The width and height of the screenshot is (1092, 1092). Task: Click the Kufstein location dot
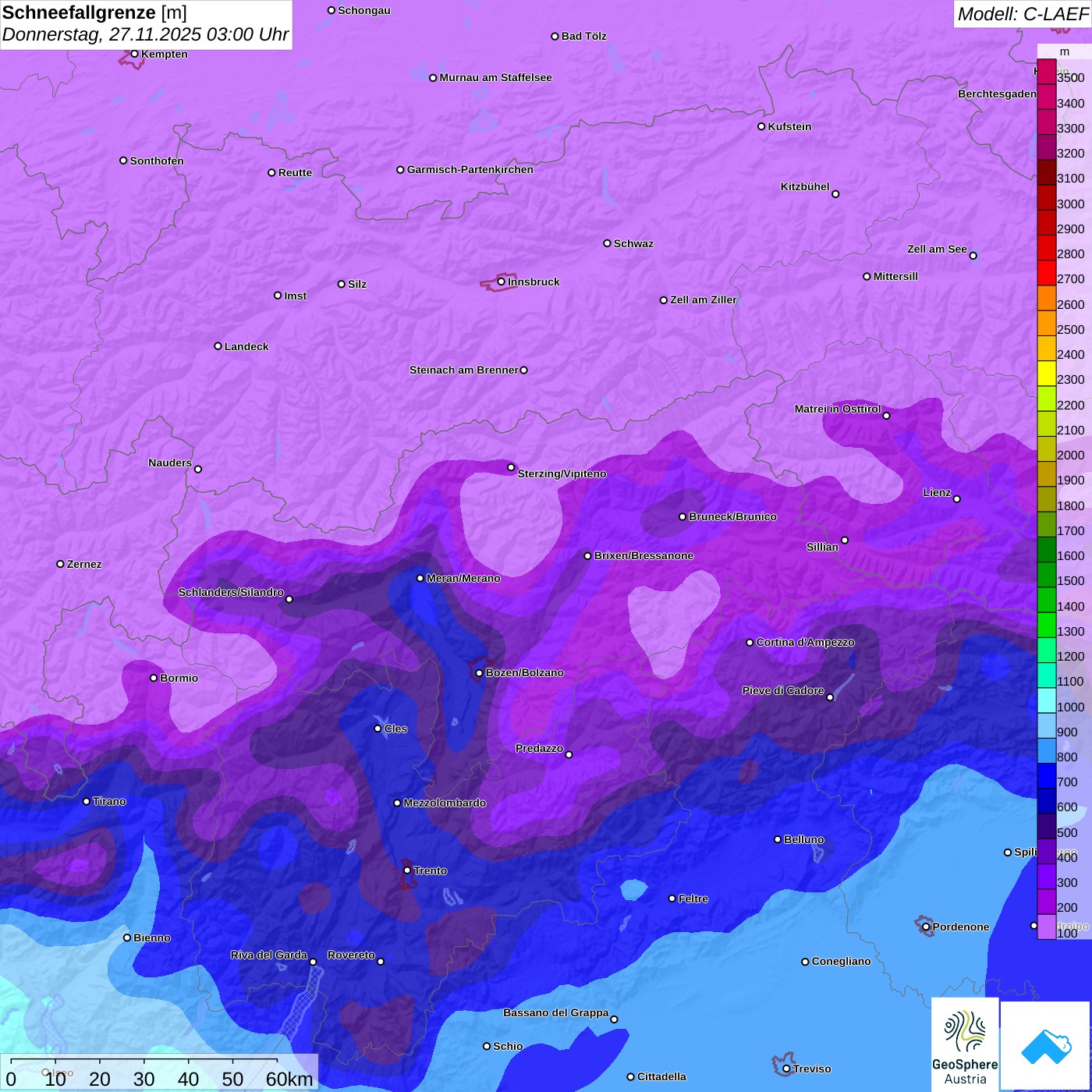tap(762, 126)
